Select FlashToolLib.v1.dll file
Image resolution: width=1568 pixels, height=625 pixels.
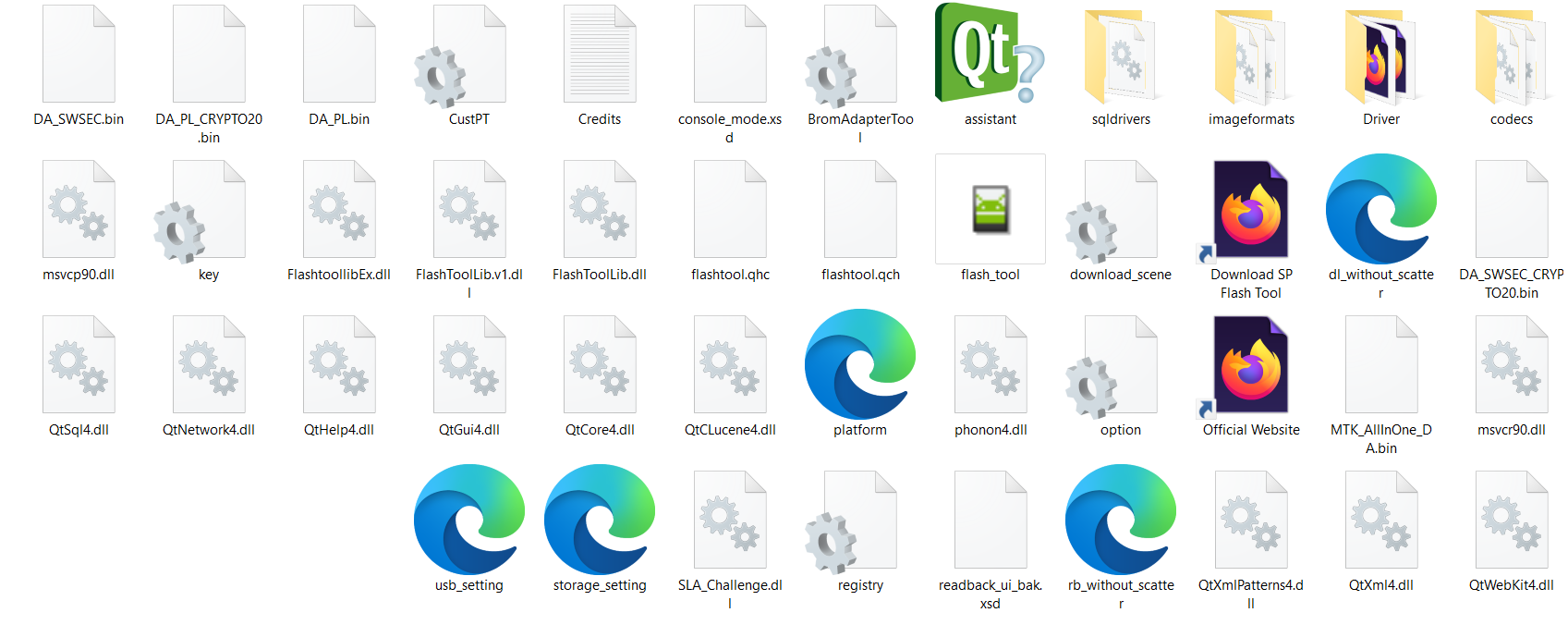[469, 209]
